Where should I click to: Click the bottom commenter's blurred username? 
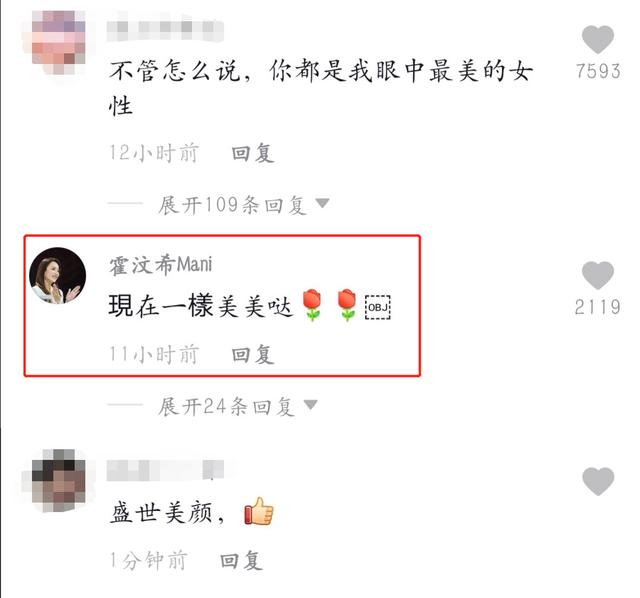tap(165, 470)
